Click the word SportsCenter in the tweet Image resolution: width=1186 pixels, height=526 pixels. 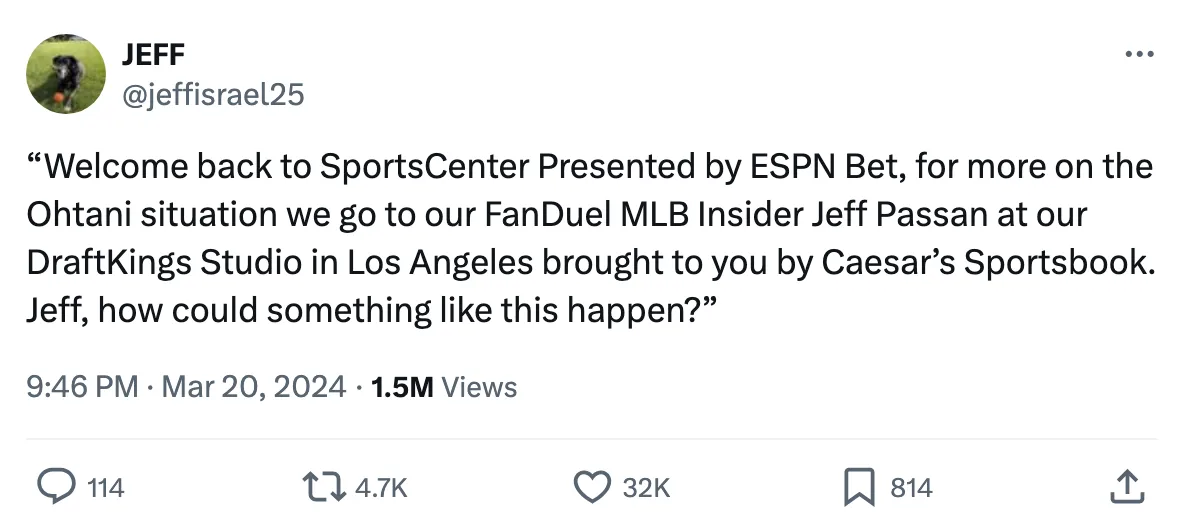424,166
